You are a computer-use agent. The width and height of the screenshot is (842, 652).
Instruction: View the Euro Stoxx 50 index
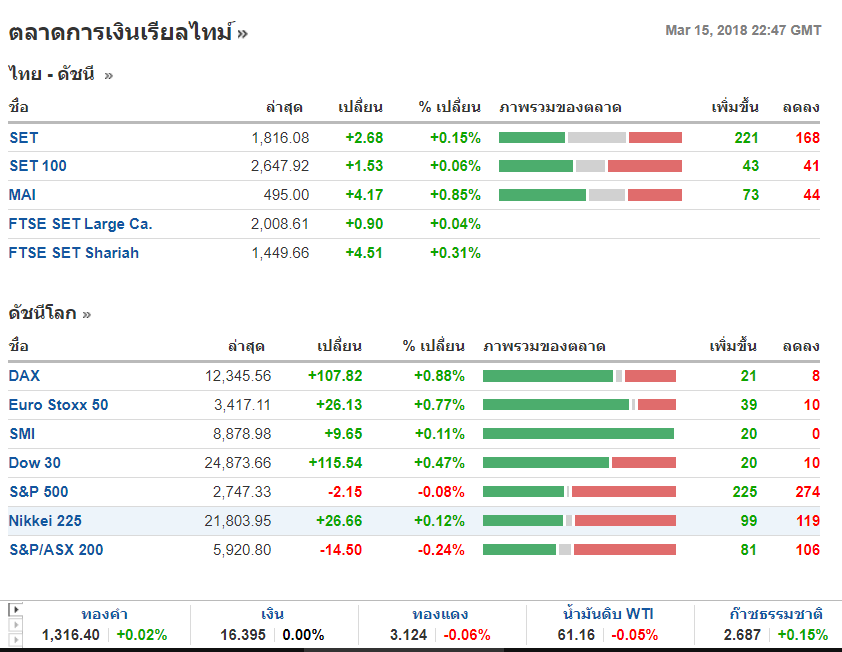(58, 405)
